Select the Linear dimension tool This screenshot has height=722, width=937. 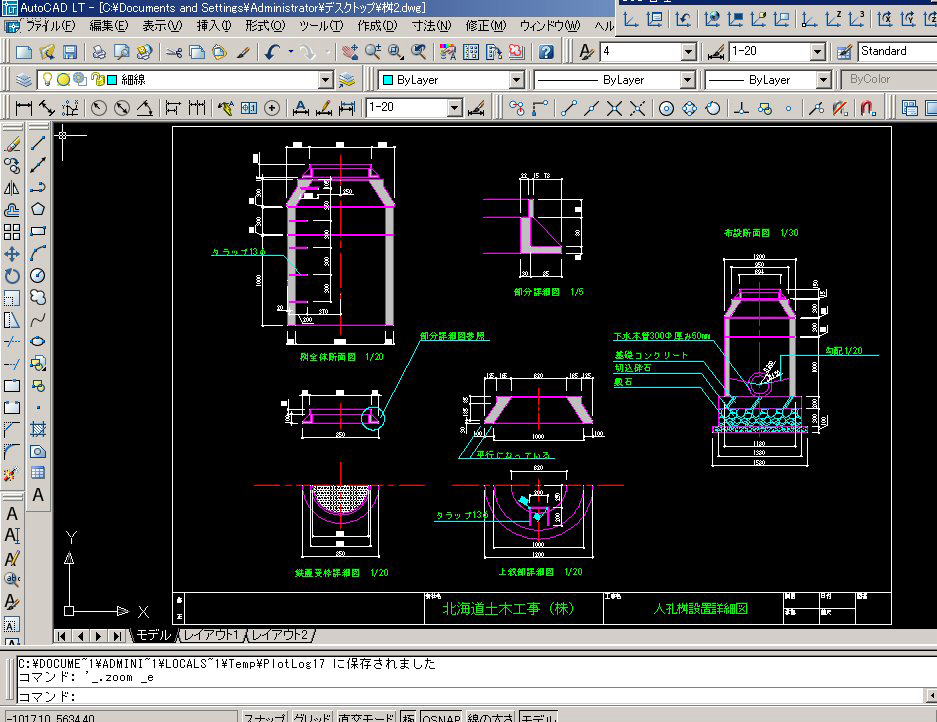click(x=24, y=108)
